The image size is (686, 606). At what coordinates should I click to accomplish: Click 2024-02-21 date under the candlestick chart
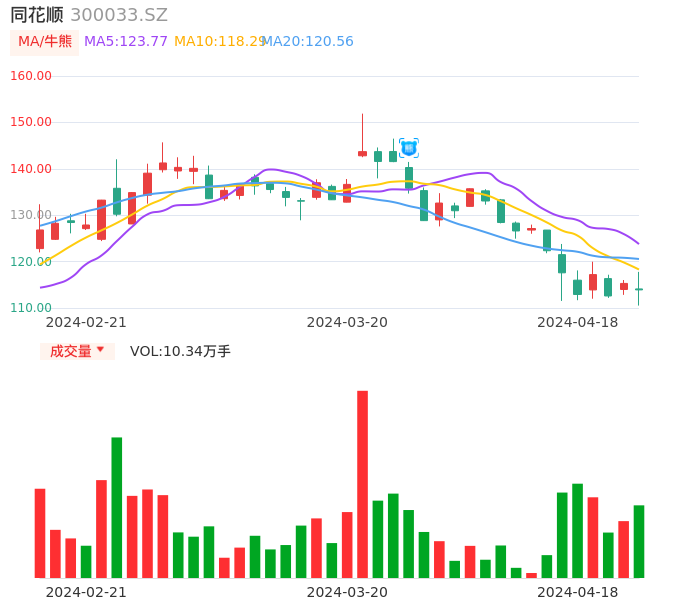point(86,322)
